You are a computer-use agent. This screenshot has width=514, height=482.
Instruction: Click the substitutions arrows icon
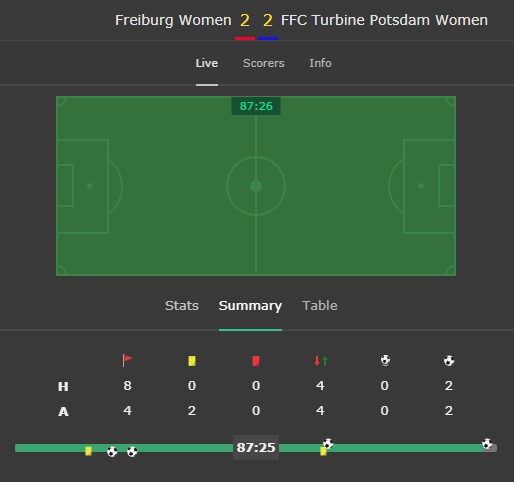point(320,361)
